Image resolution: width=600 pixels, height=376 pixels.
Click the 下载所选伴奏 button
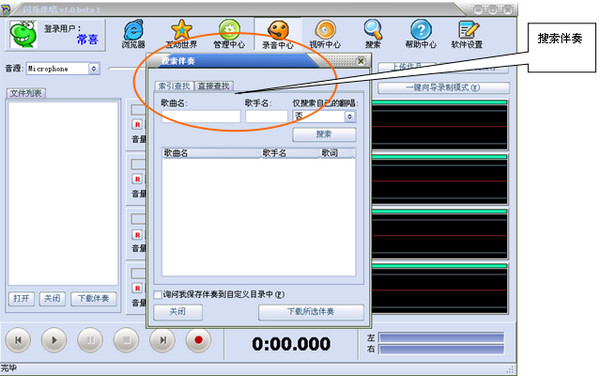pyautogui.click(x=311, y=312)
